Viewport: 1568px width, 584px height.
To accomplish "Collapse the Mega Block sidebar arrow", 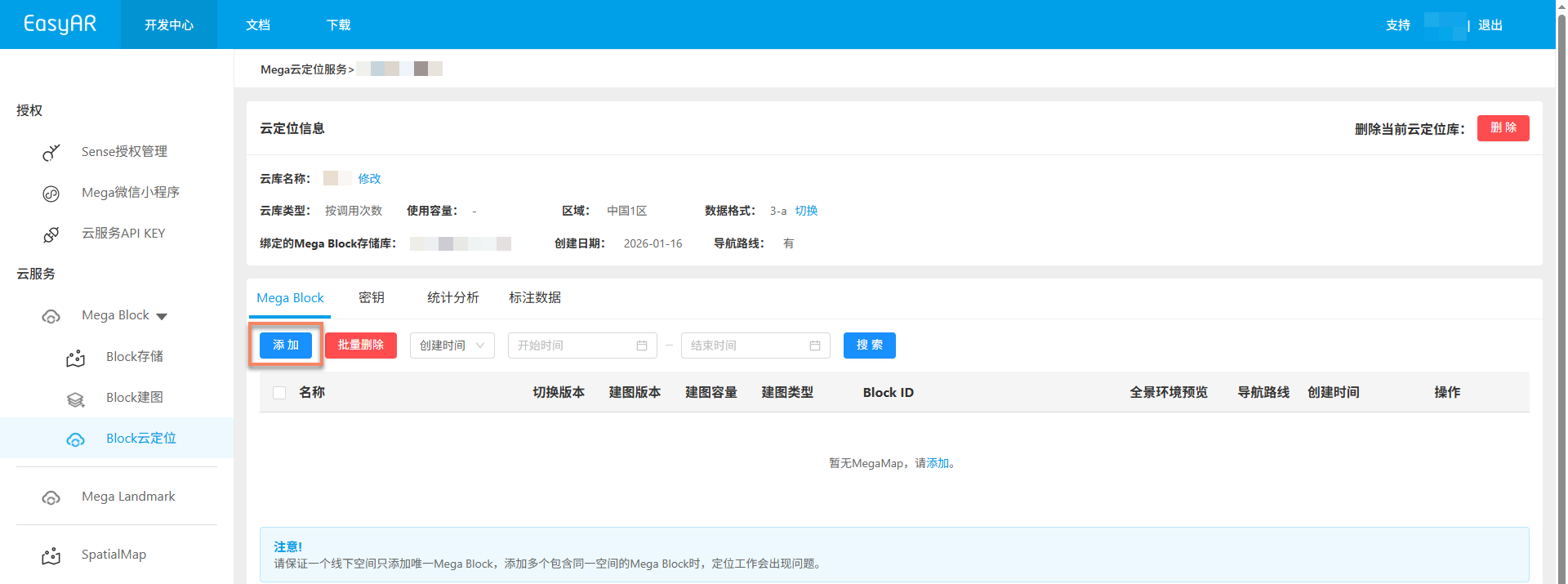I will click(162, 317).
